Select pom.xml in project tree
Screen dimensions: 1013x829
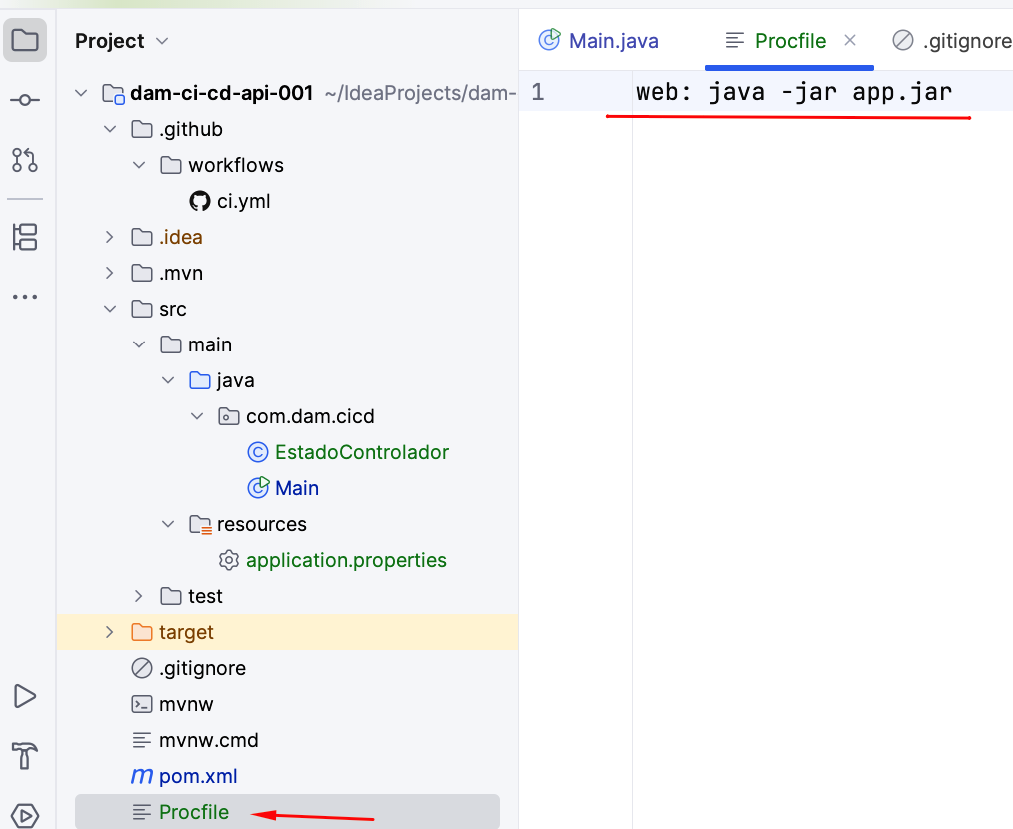pyautogui.click(x=198, y=776)
